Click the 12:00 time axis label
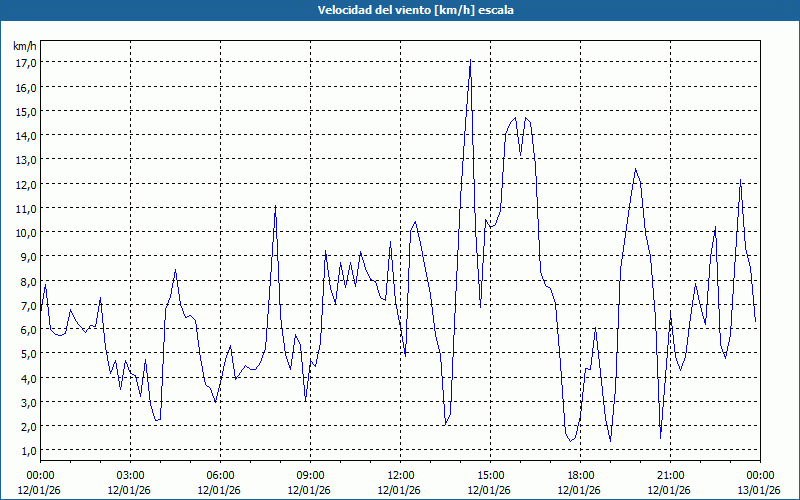800x500 pixels. point(400,475)
